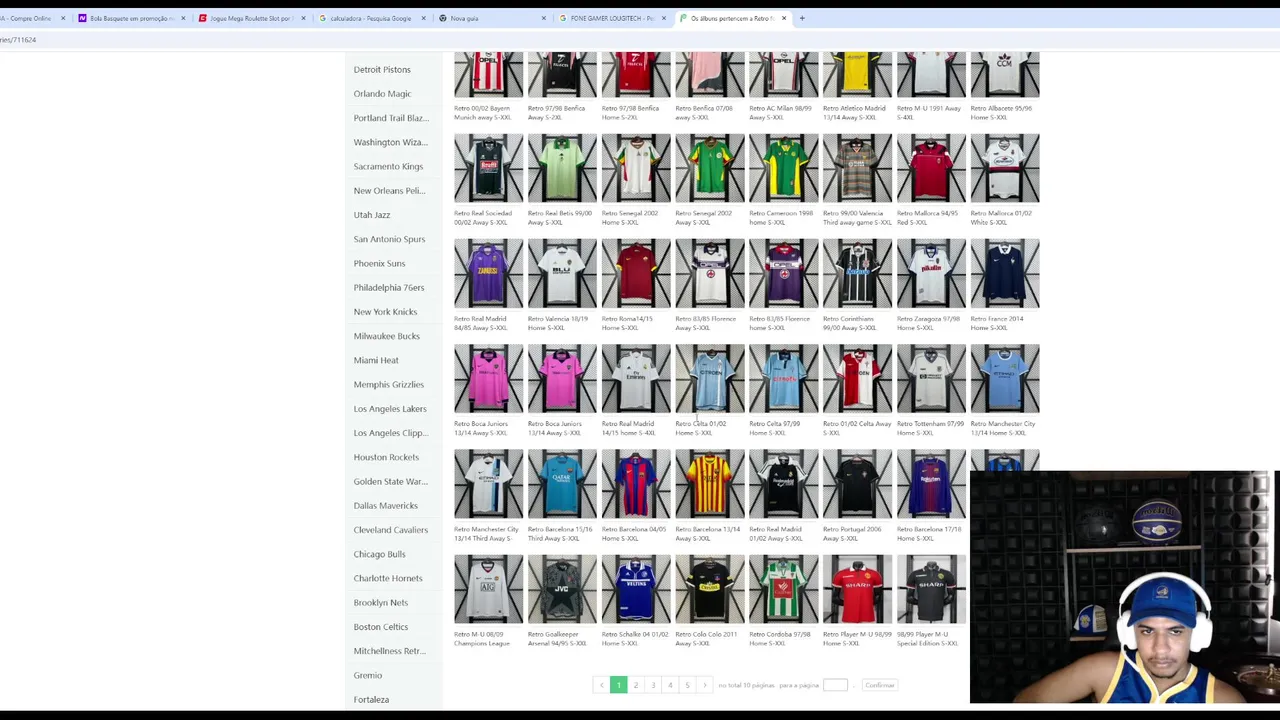Select Milwaukee Bucks in the sidebar

[386, 336]
